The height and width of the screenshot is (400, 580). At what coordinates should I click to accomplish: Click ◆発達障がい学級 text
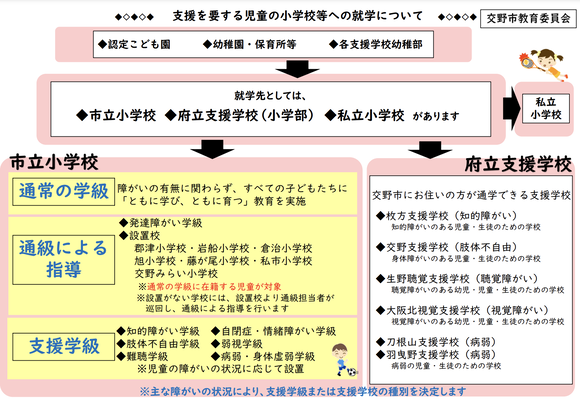pos(161,223)
